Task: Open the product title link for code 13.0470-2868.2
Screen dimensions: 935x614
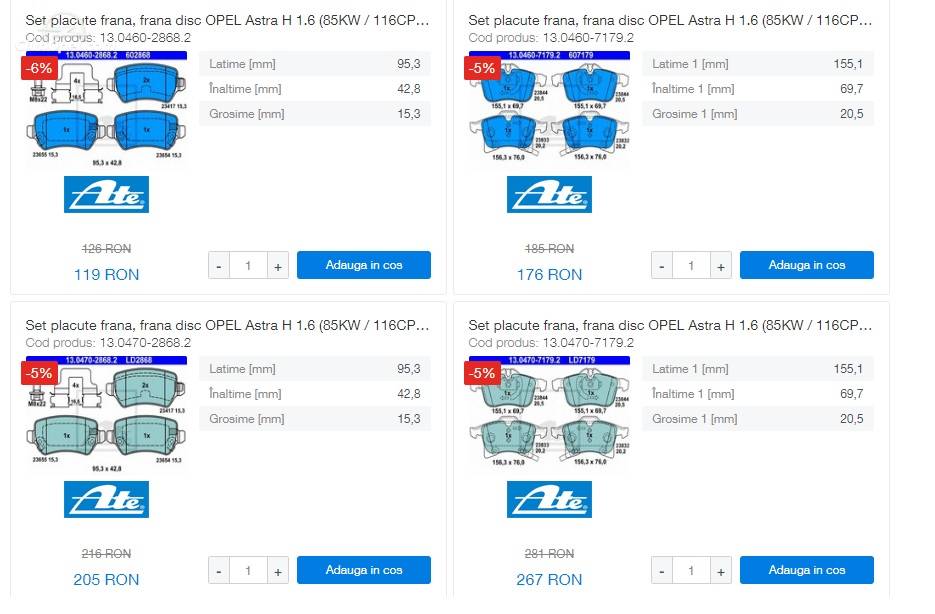Action: (x=227, y=325)
